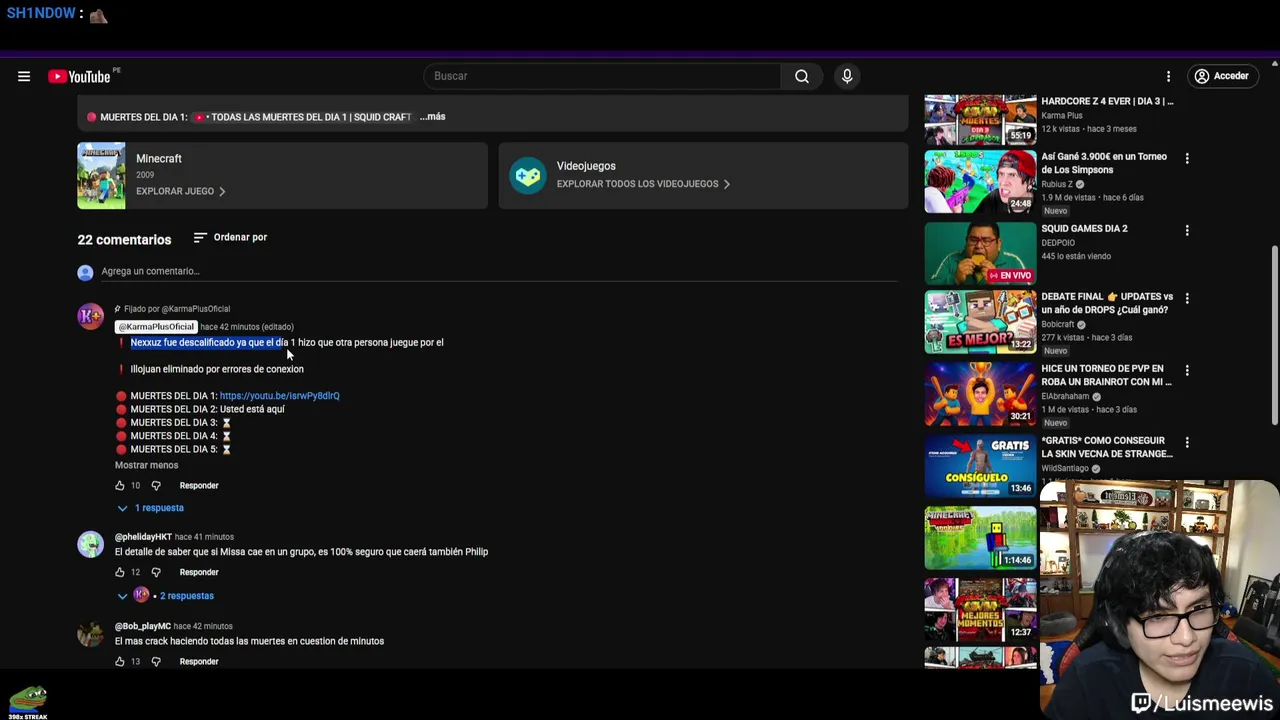The width and height of the screenshot is (1280, 720).
Task: Expand description with ...más
Action: click(x=432, y=117)
